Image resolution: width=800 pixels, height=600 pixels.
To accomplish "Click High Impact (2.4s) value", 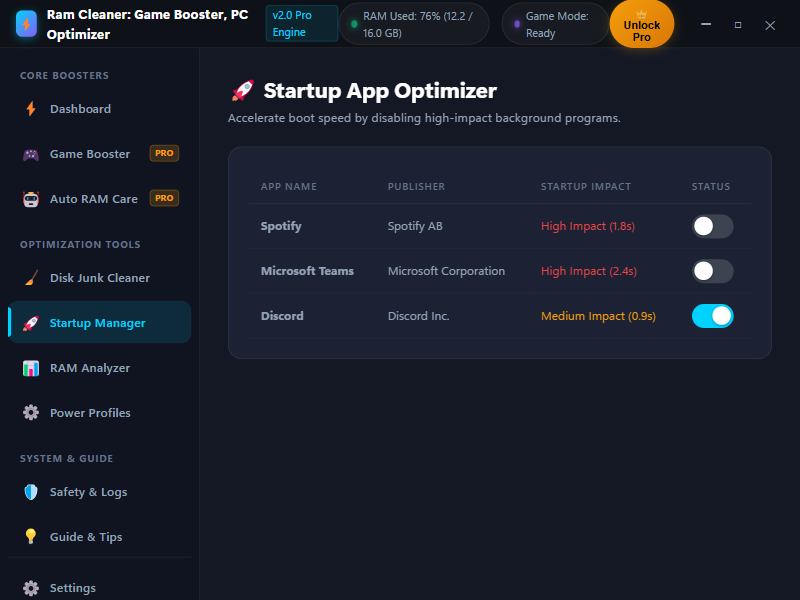I will tap(589, 271).
